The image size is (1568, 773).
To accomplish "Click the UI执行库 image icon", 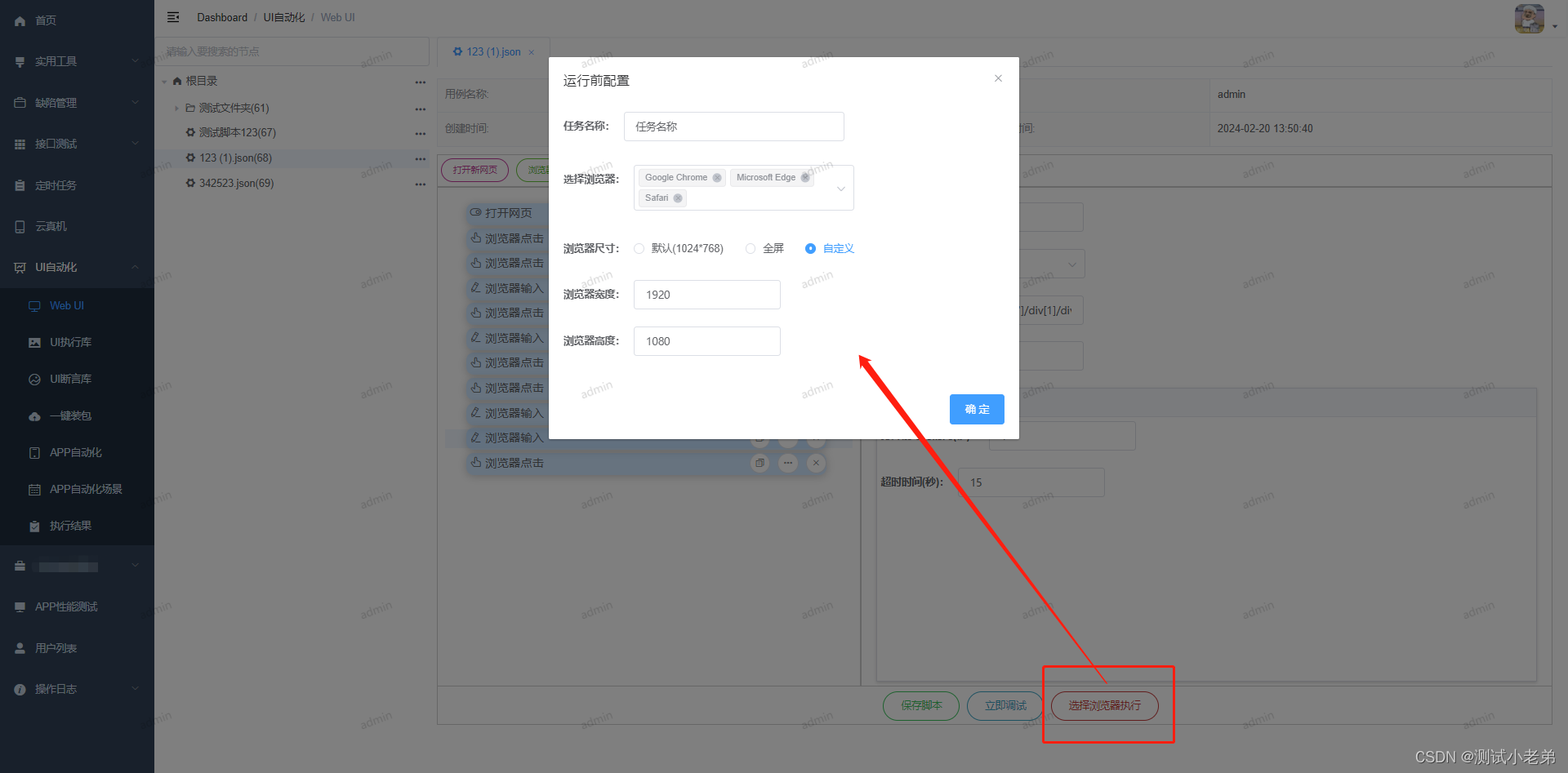I will (34, 343).
